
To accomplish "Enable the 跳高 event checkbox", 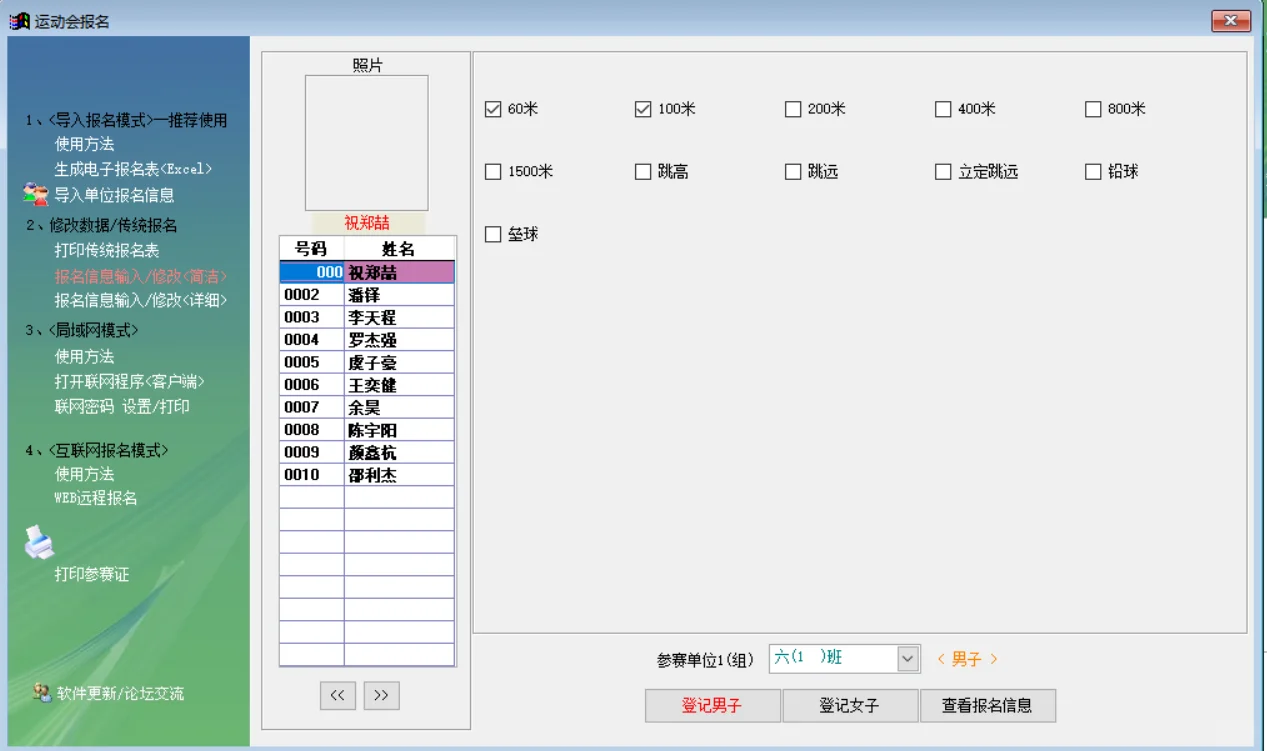I will [642, 172].
